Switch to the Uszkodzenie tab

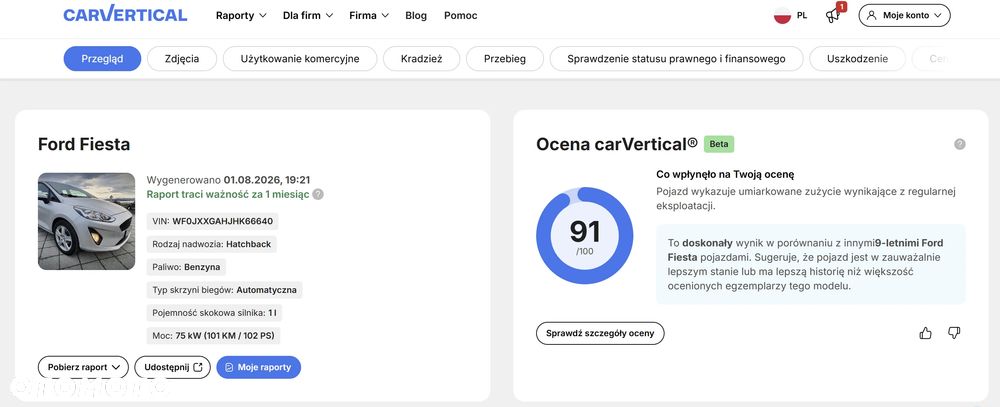tap(857, 59)
